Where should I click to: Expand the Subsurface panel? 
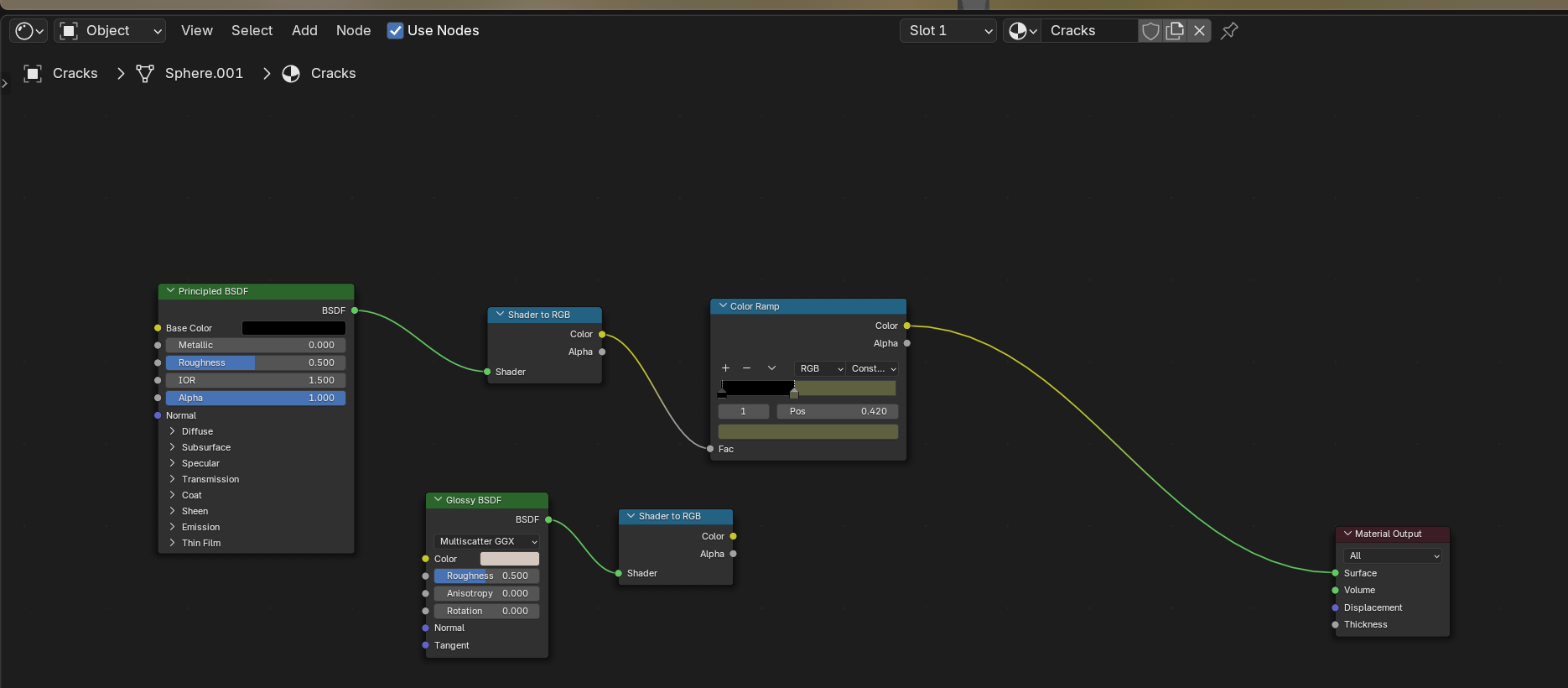(173, 447)
